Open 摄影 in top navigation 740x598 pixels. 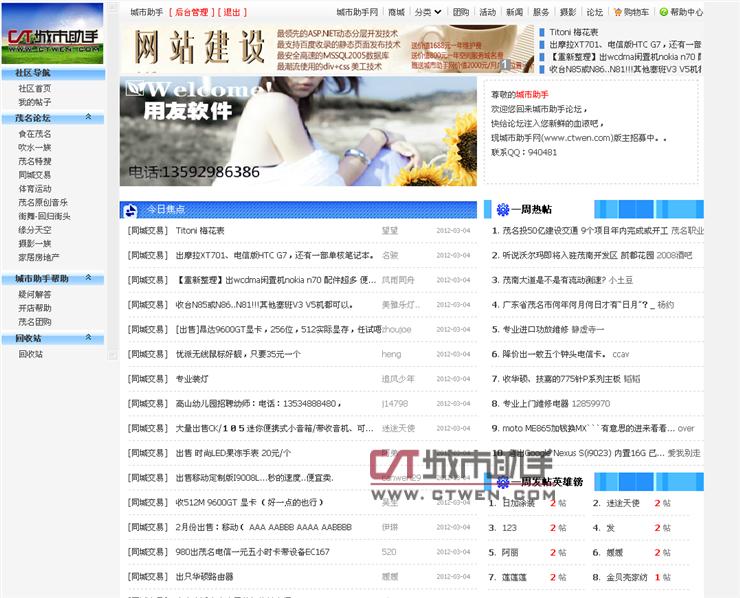pyautogui.click(x=568, y=12)
